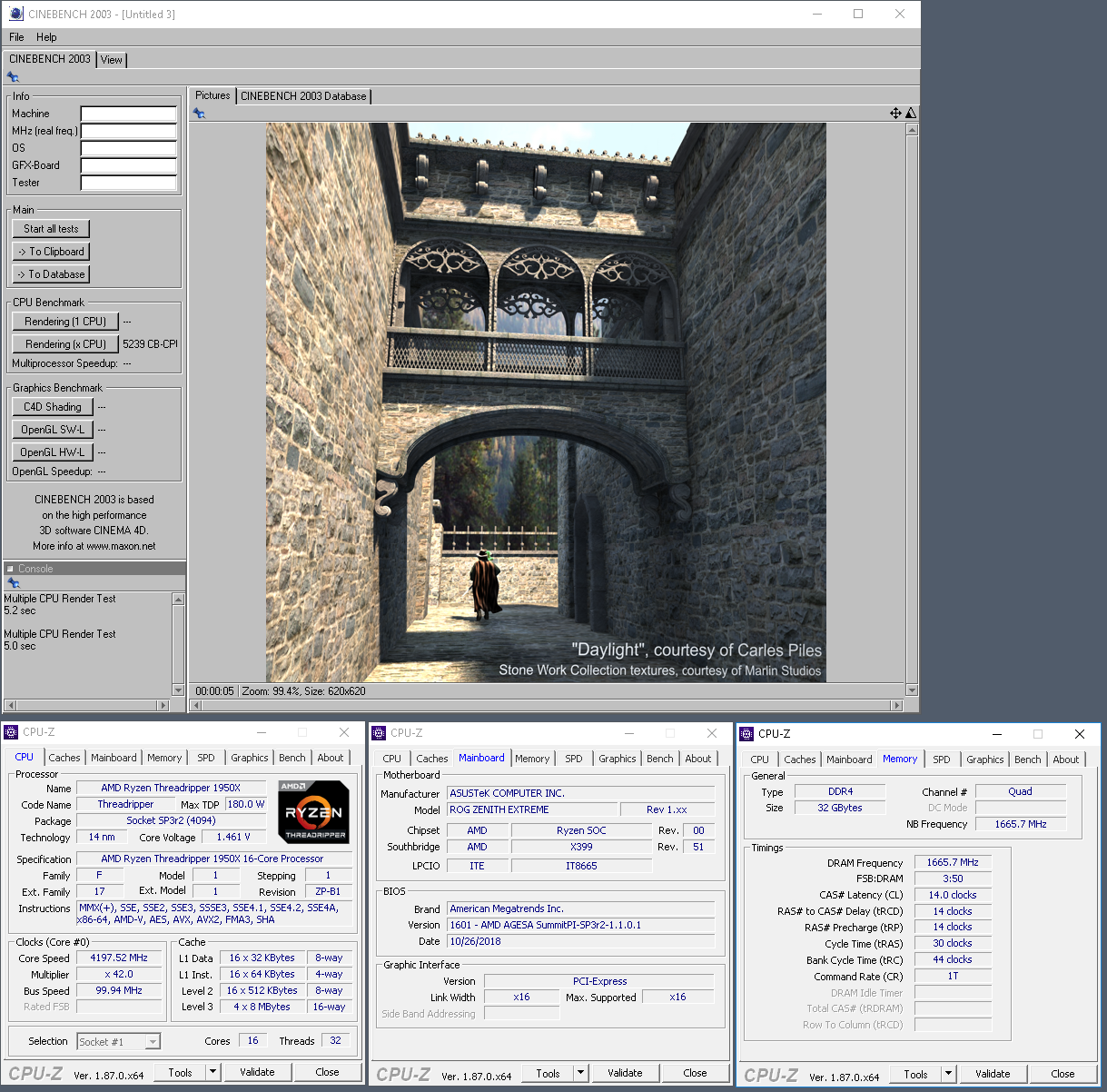Click the Machine input field
This screenshot has height=1092, width=1107.
point(129,114)
